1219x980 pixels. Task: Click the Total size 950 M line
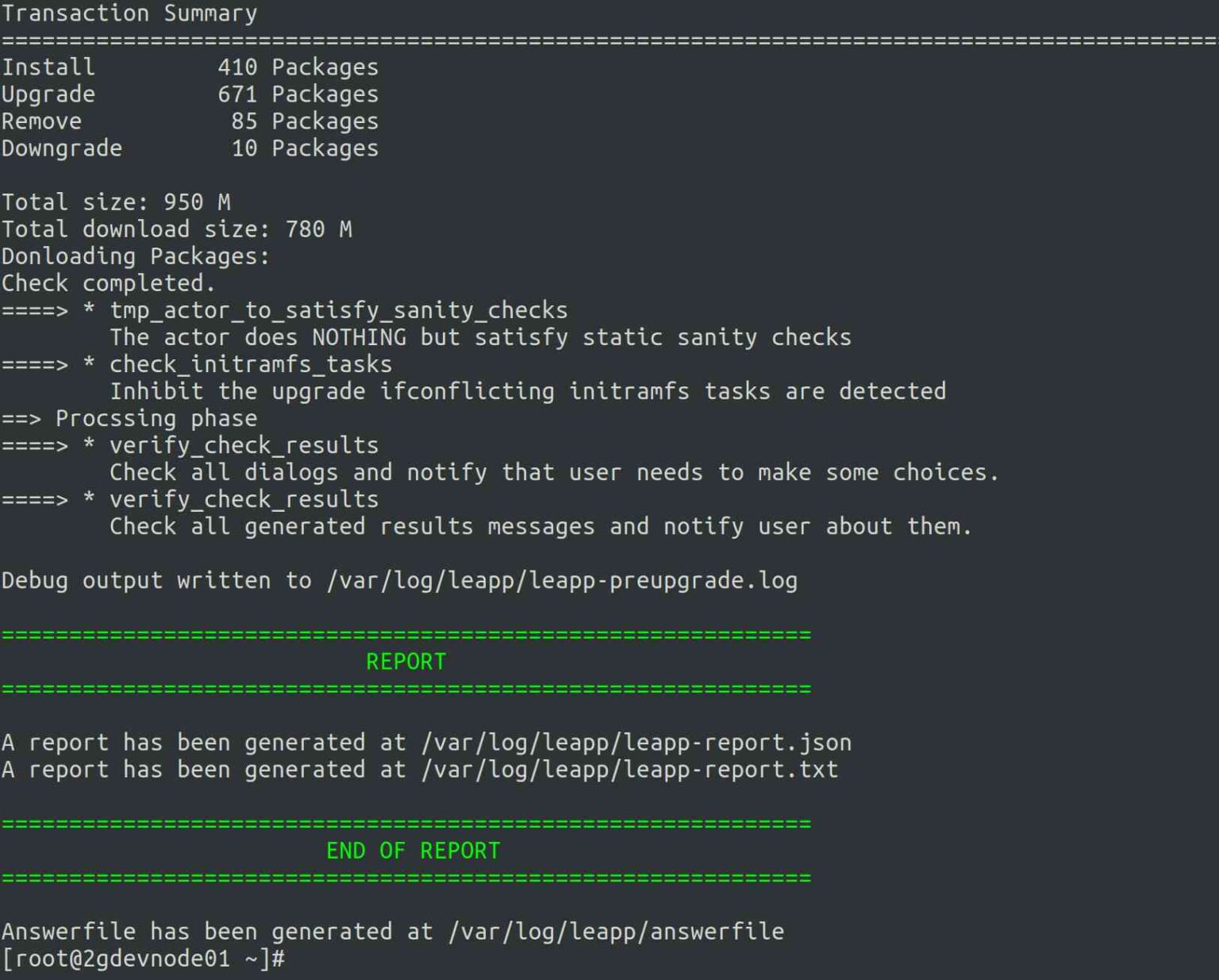click(116, 202)
